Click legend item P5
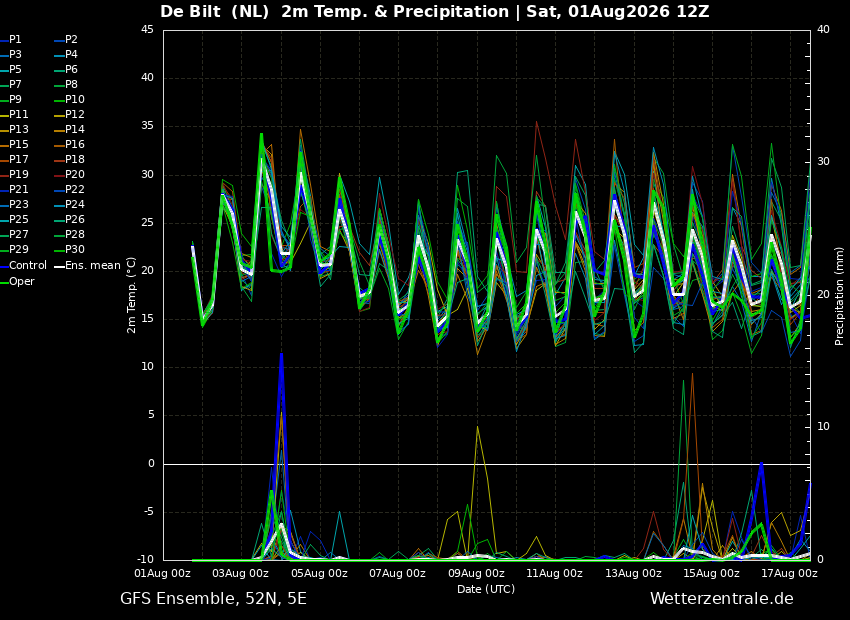This screenshot has width=850, height=620. [x=11, y=70]
